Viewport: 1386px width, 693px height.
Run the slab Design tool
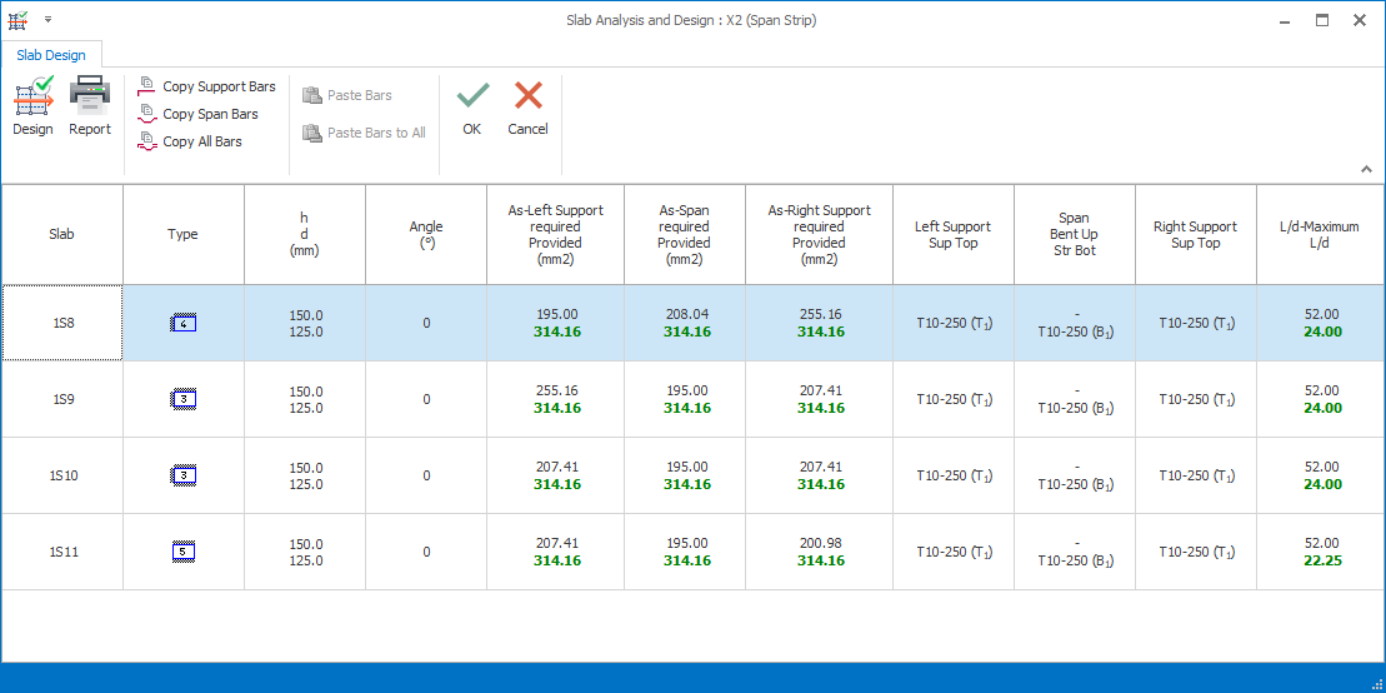tap(33, 106)
